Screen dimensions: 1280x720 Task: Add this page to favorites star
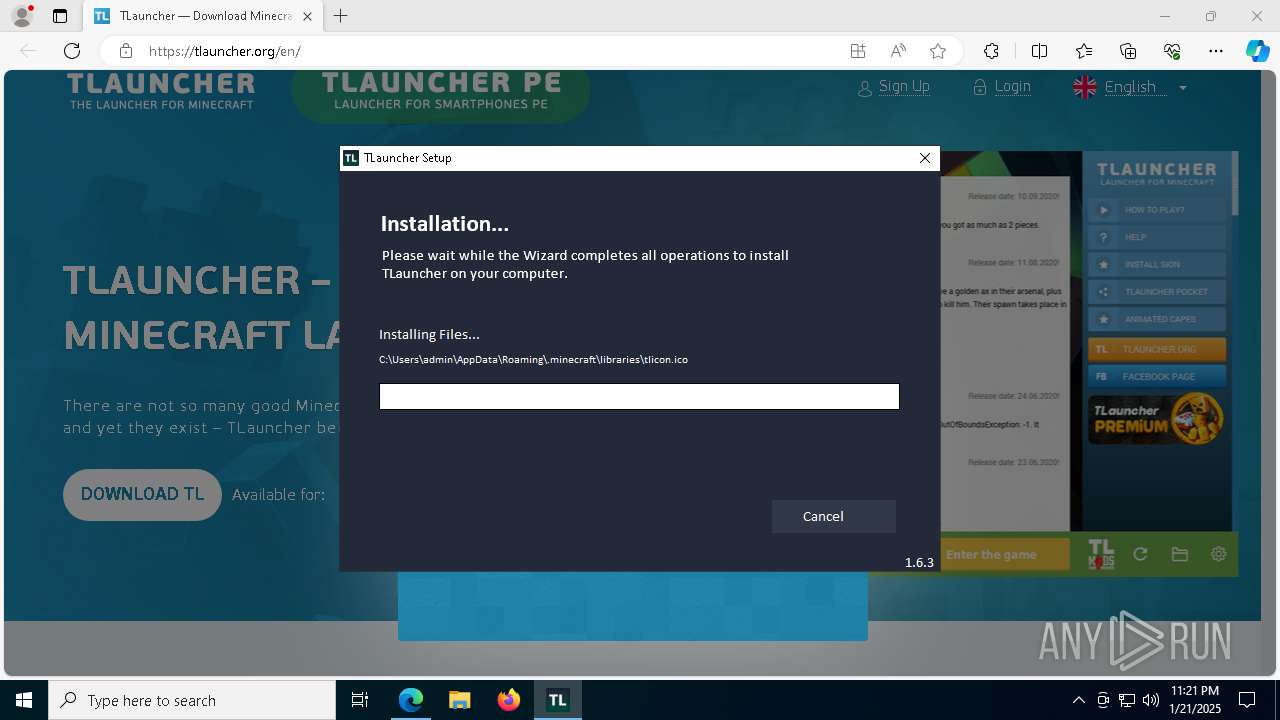pos(938,51)
